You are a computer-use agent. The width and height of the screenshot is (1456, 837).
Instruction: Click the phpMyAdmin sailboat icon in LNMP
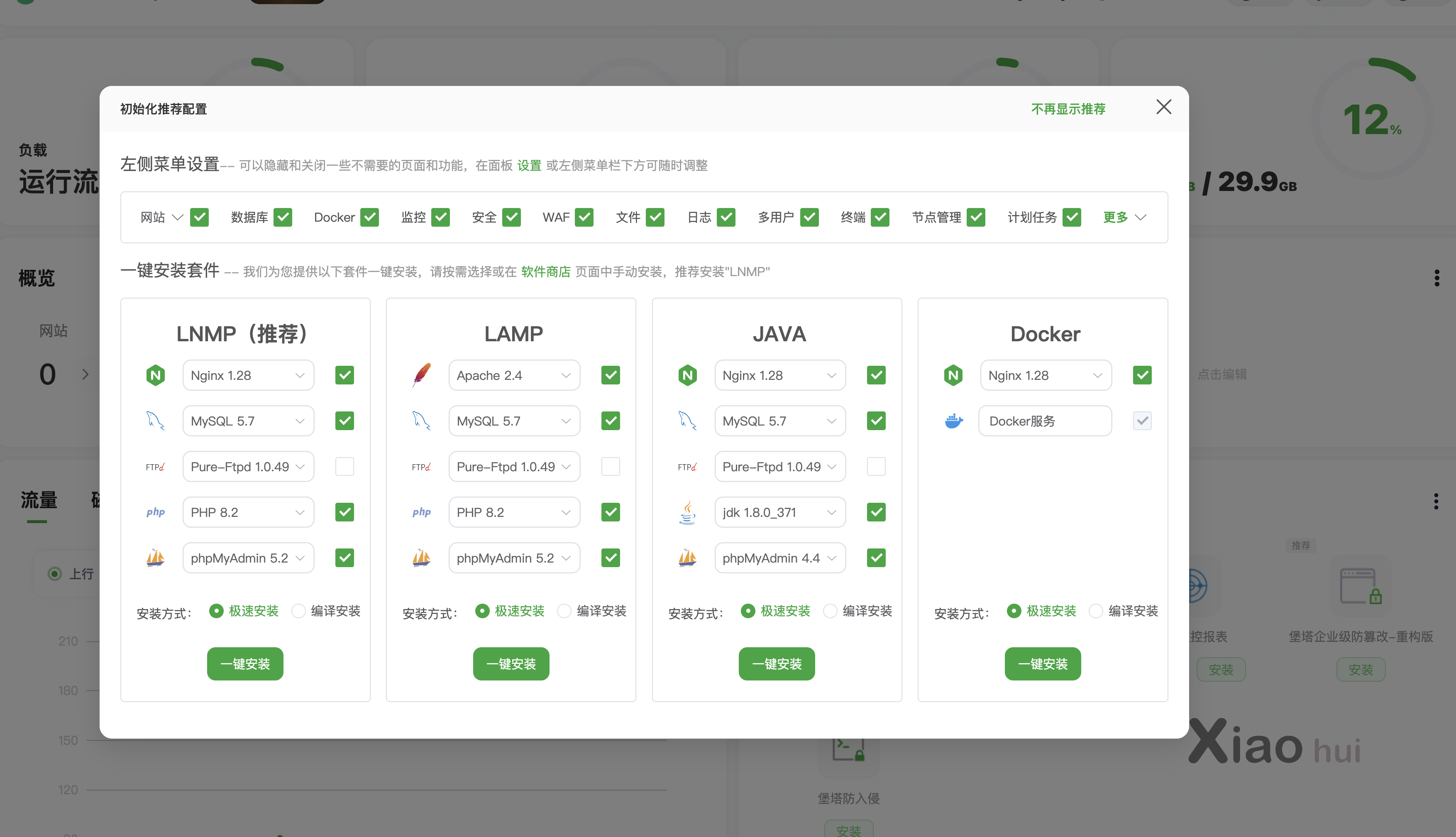(155, 558)
